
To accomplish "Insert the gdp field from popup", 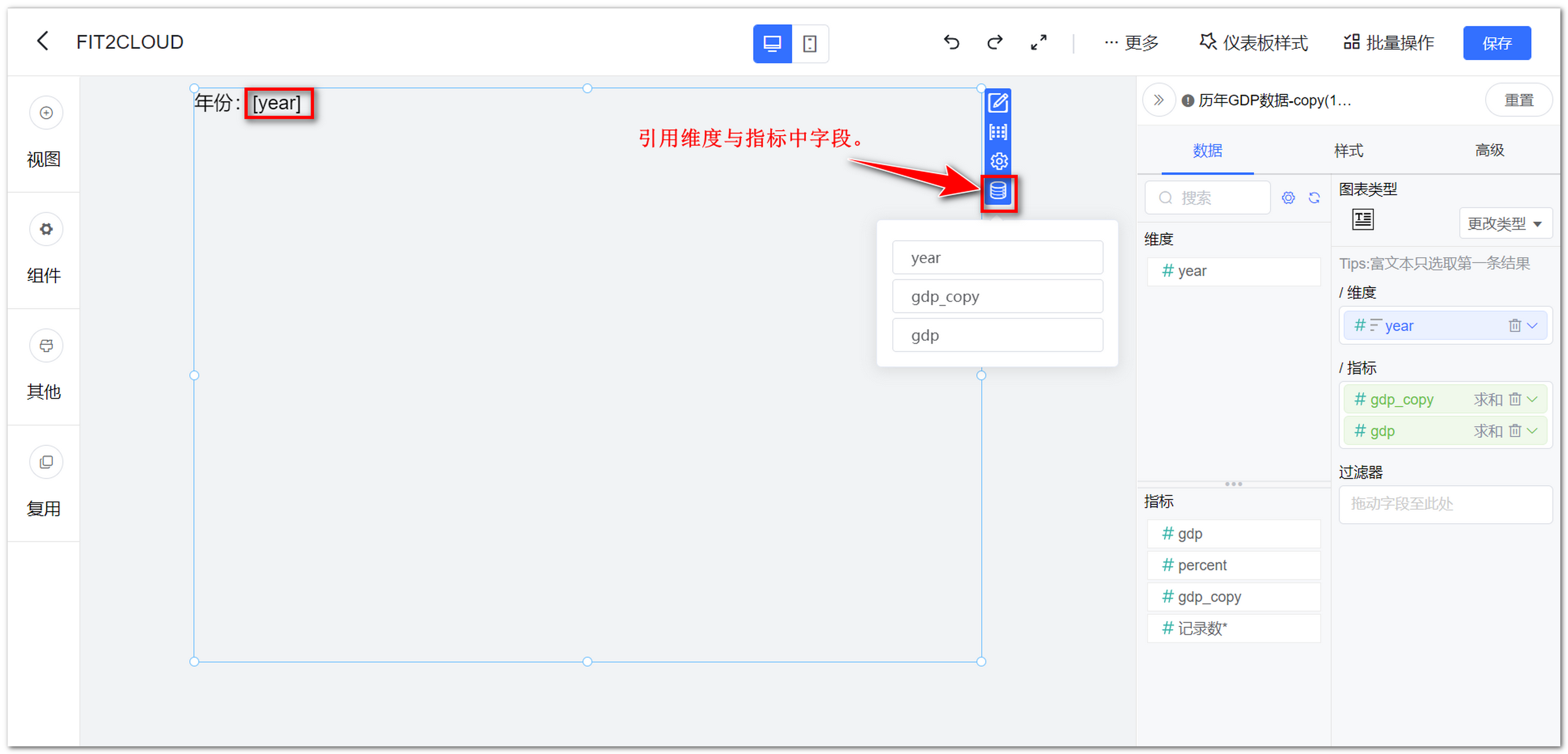I will point(997,335).
